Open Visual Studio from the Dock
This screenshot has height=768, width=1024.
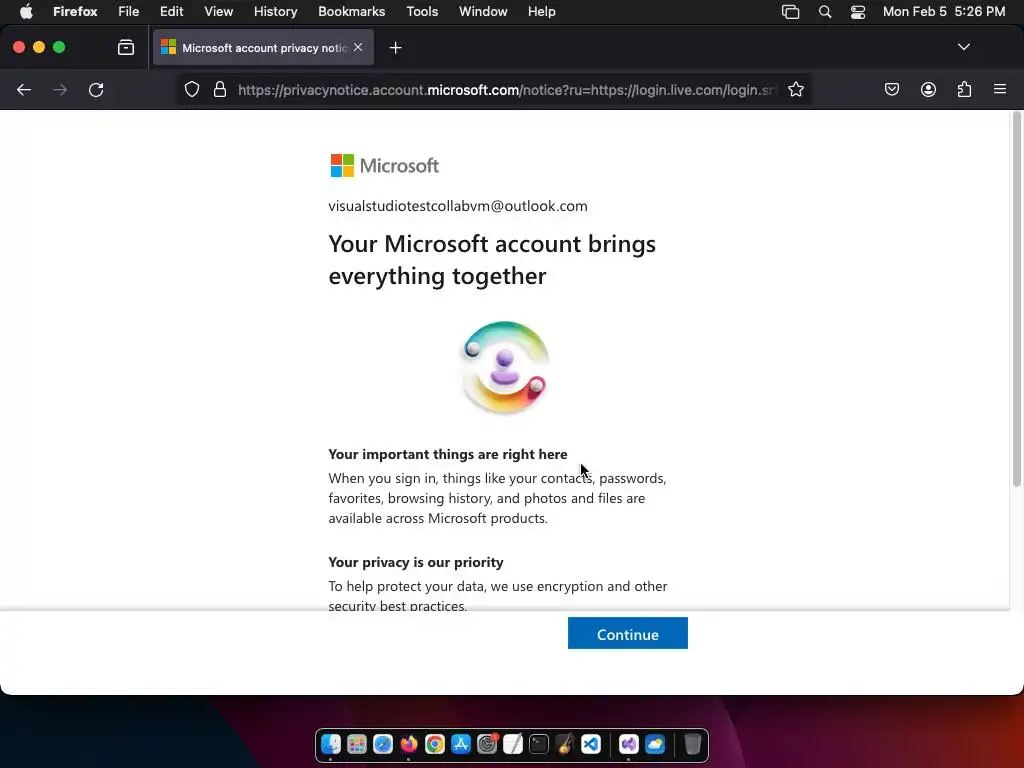[x=628, y=744]
